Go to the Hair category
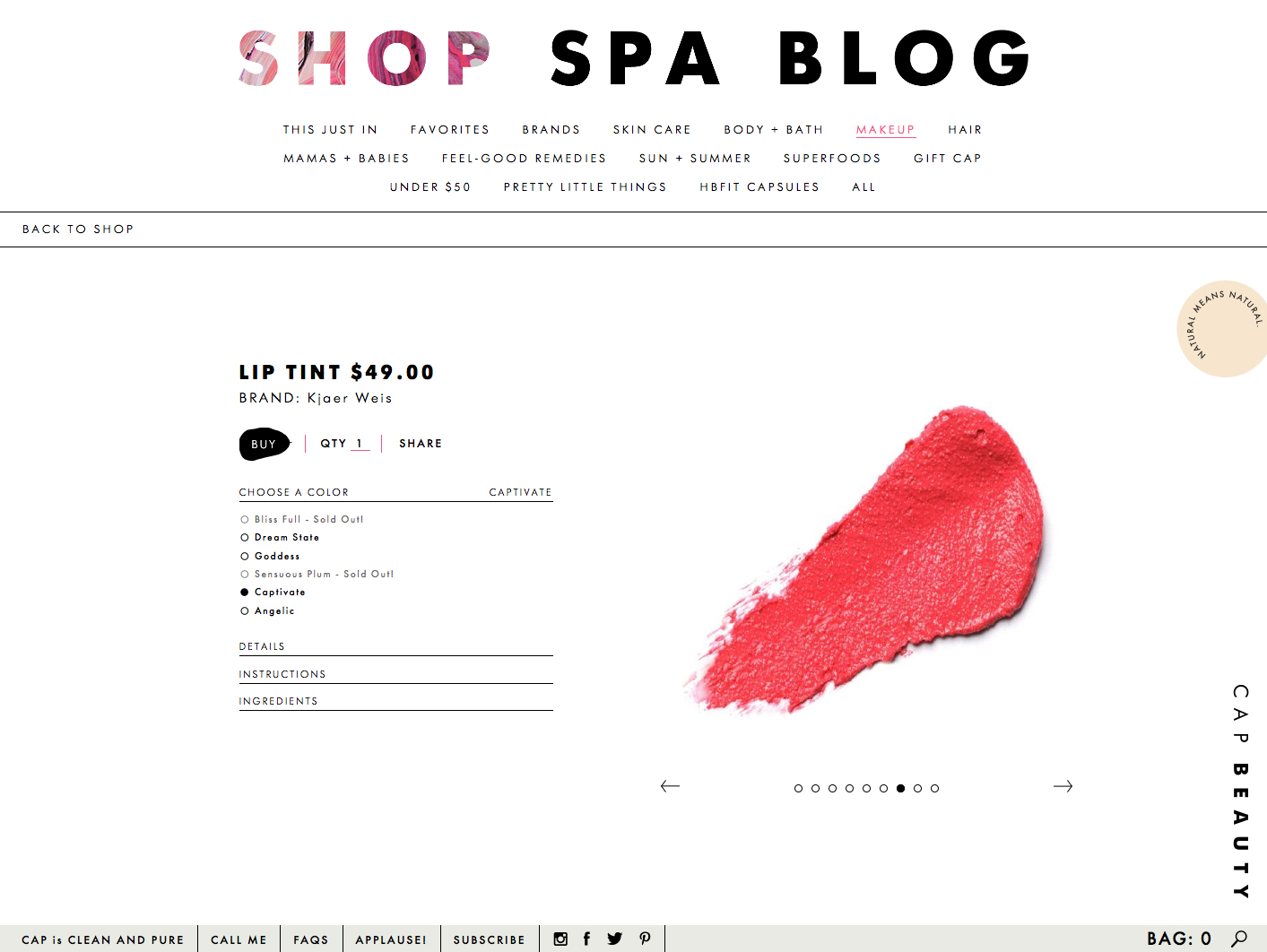The height and width of the screenshot is (952, 1267). [x=965, y=130]
